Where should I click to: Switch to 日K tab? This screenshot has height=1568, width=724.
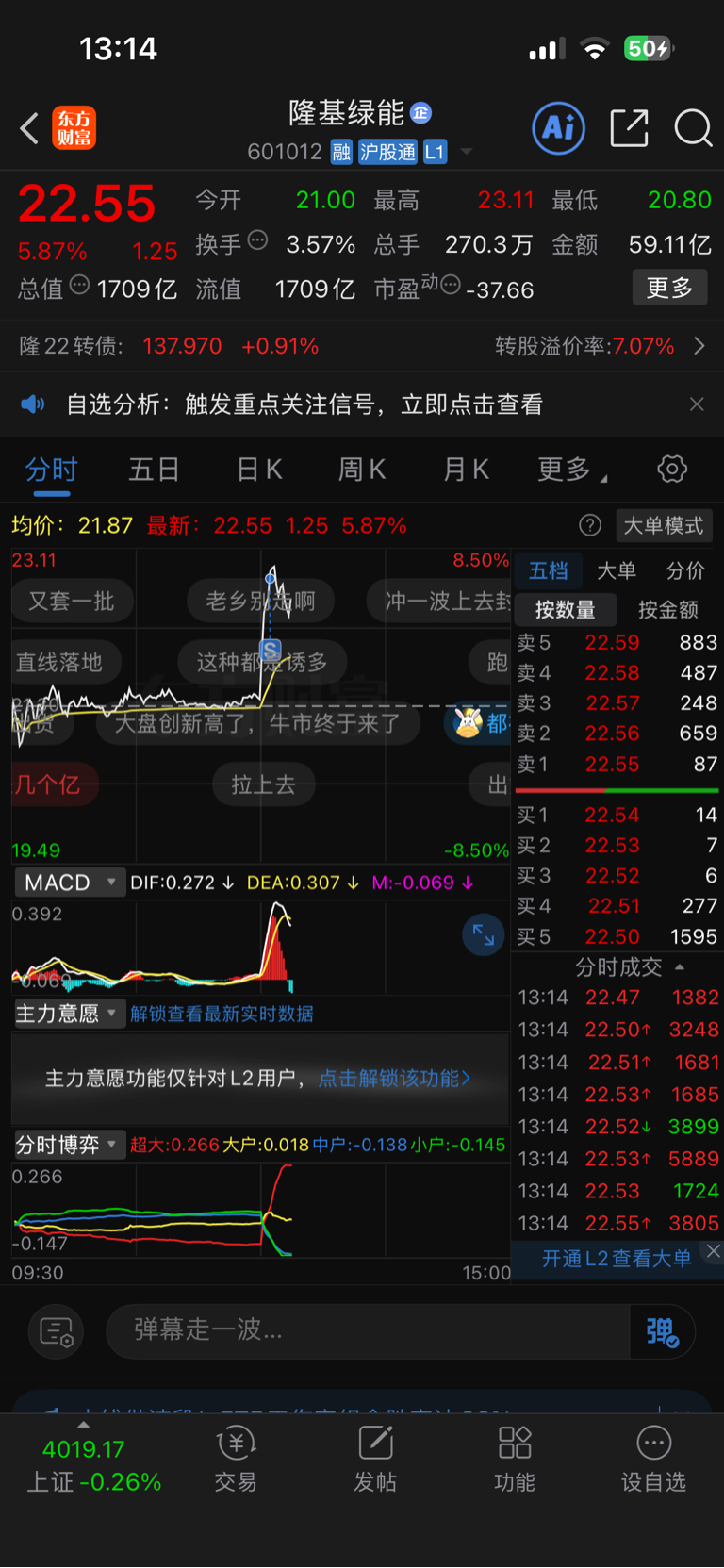click(x=259, y=469)
